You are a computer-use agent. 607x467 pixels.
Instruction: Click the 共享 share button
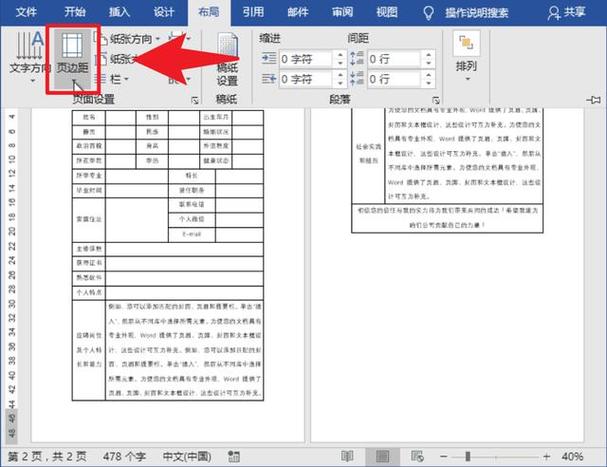click(x=566, y=13)
